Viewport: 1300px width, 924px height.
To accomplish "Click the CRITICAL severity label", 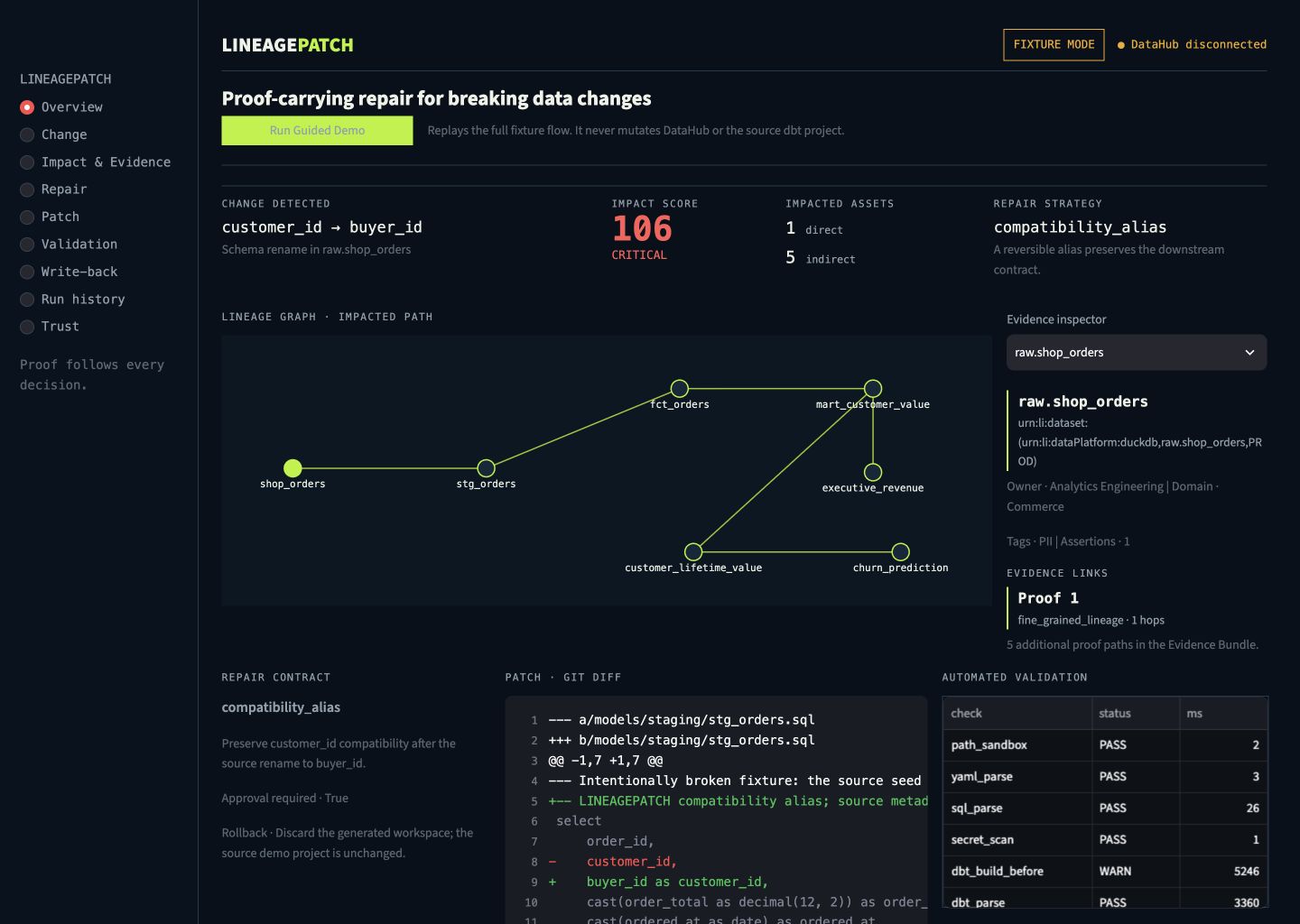I will 639,255.
